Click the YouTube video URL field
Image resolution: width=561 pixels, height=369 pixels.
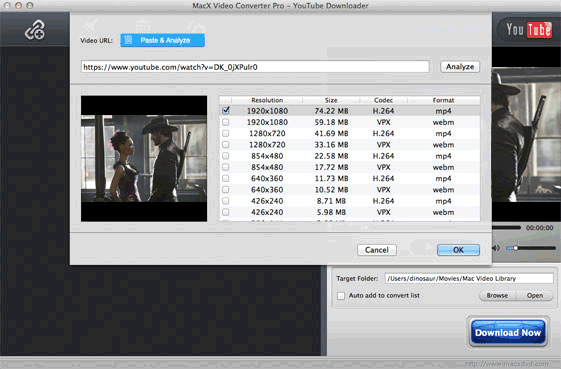coord(255,67)
